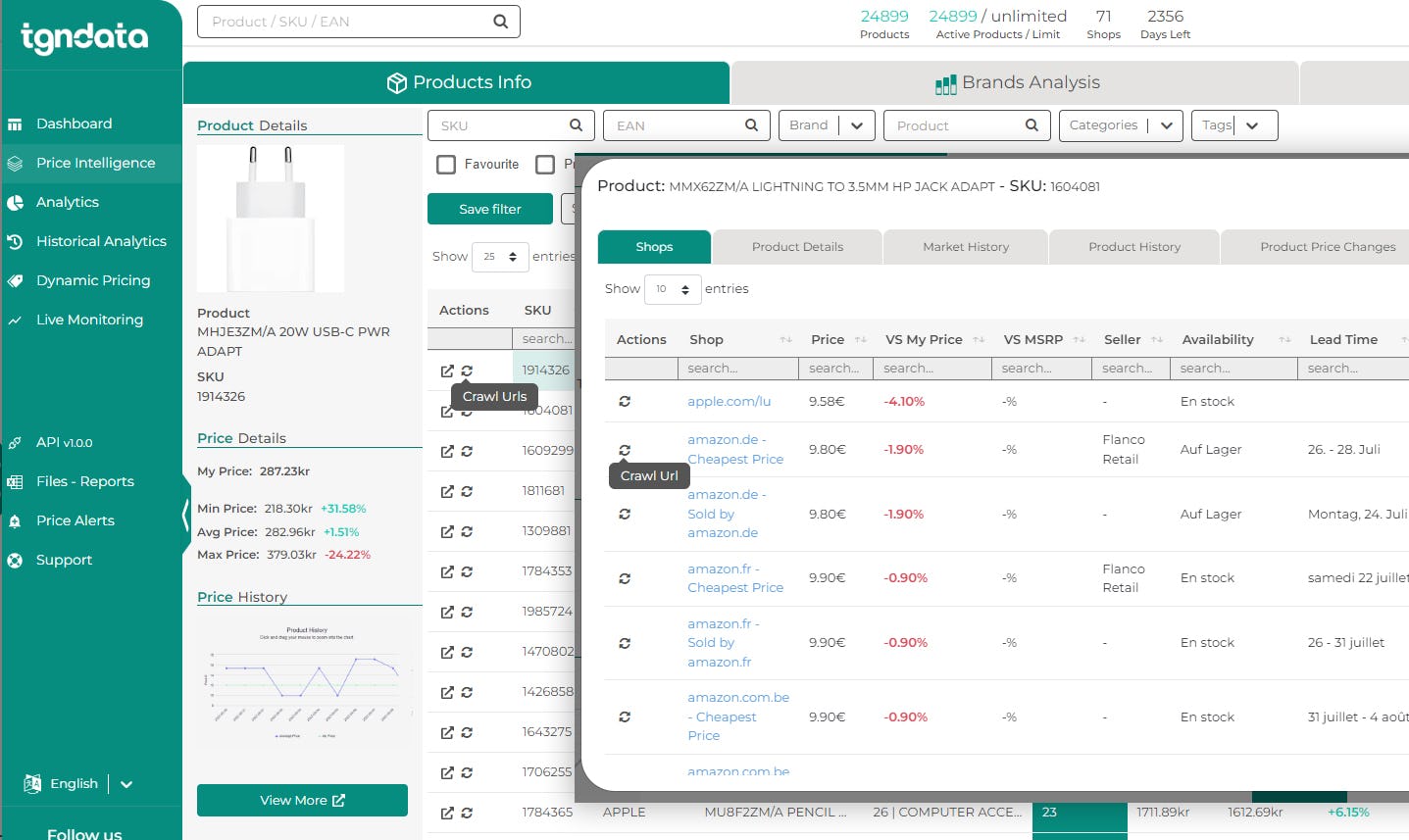Click crawl icon for amazon.fr Cheapest Price row
This screenshot has width=1409, height=840.
(625, 578)
